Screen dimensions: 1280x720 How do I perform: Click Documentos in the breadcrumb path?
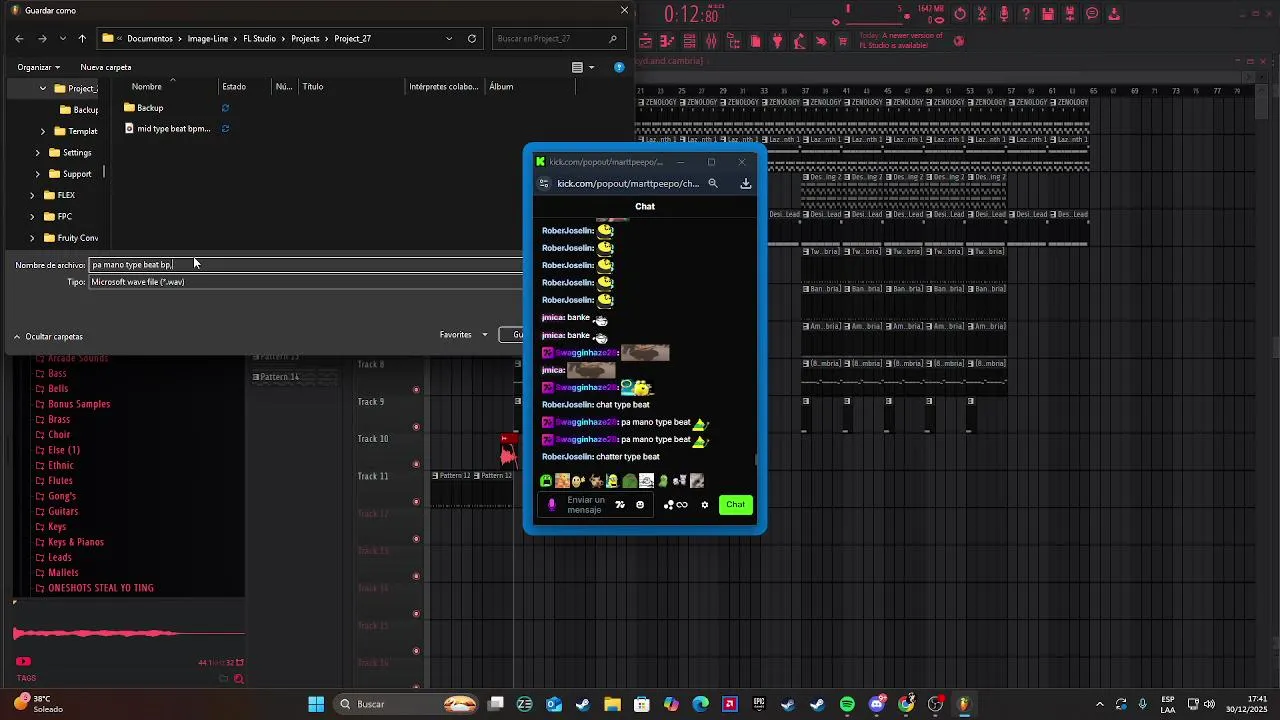(x=150, y=38)
